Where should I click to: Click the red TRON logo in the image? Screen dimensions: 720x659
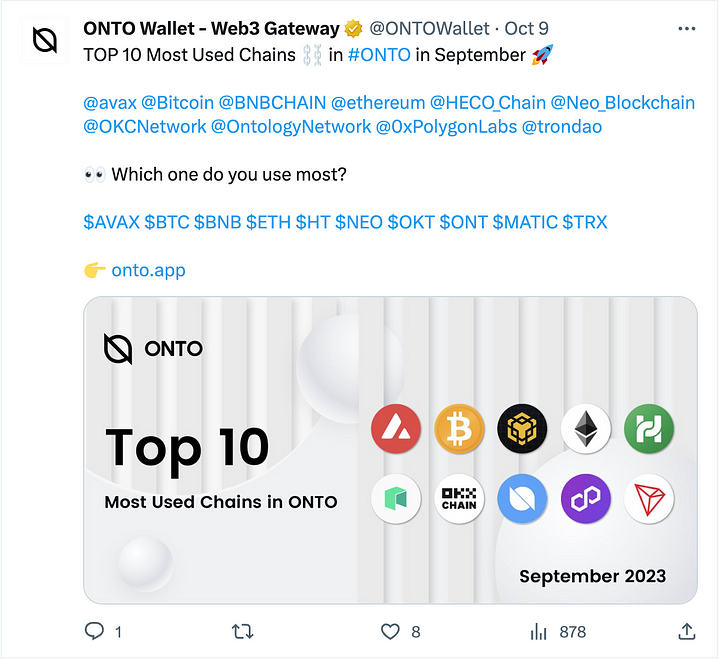pyautogui.click(x=649, y=497)
